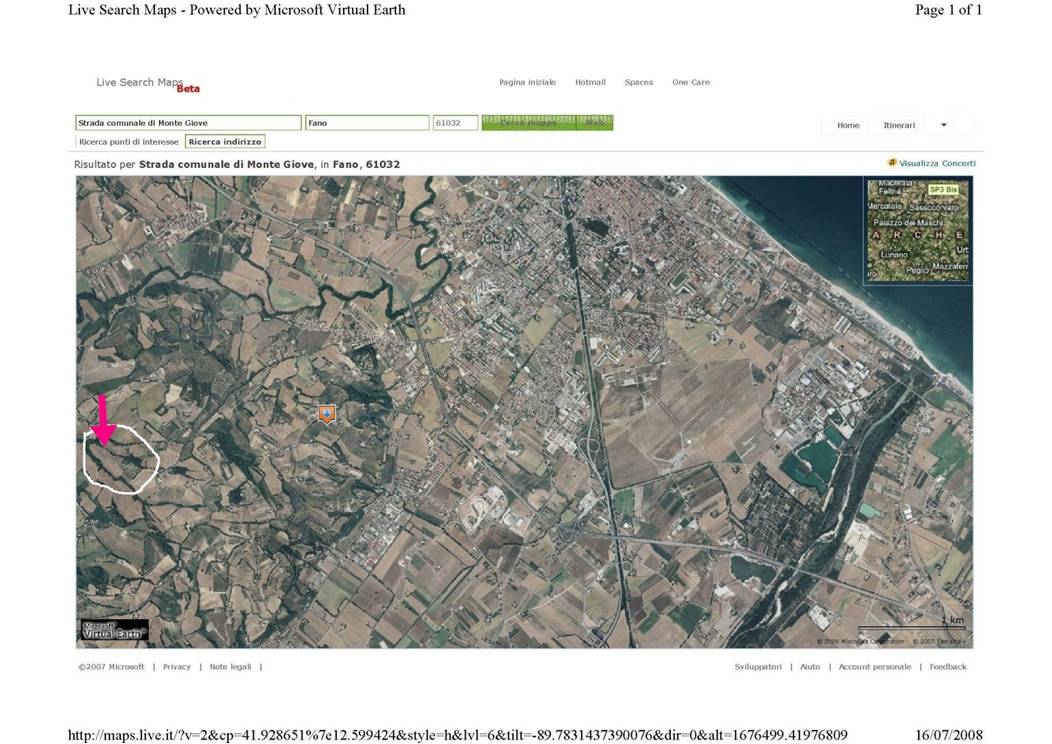Click the Visualizza Concerti link
1052x744 pixels.
pyautogui.click(x=937, y=163)
